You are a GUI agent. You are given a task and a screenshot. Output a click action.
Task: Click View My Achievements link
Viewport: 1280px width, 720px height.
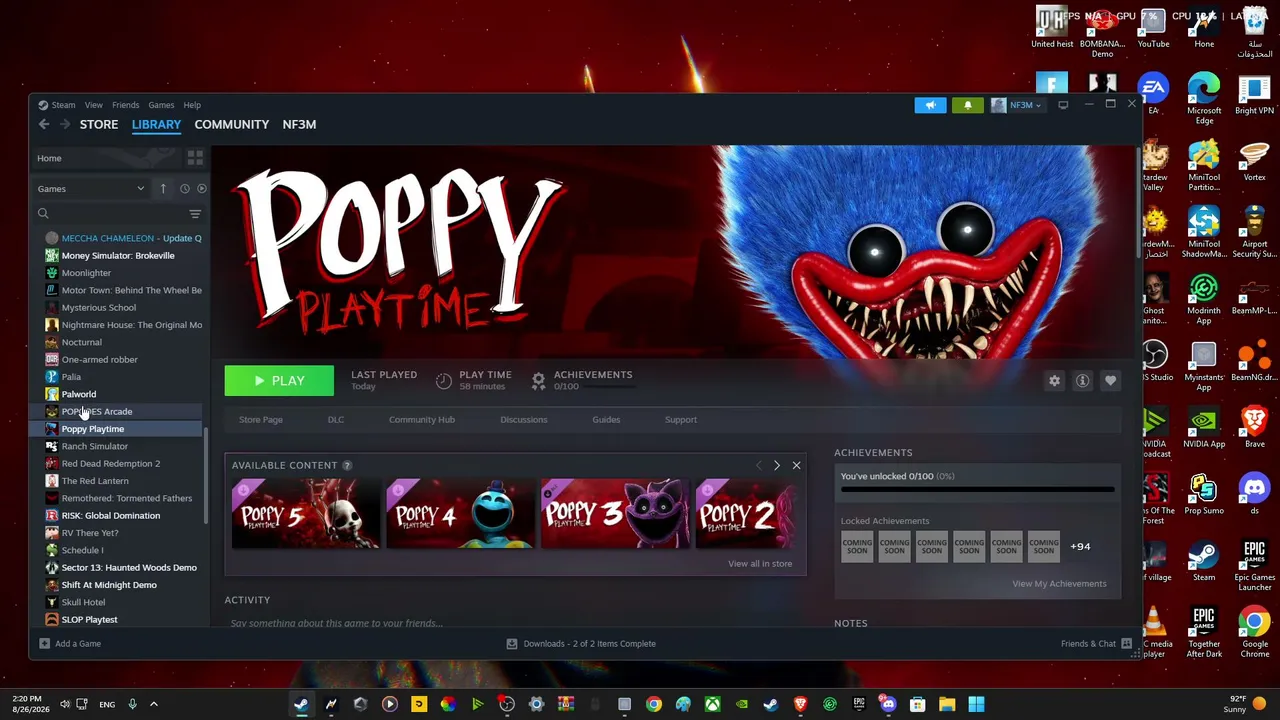(x=1059, y=584)
